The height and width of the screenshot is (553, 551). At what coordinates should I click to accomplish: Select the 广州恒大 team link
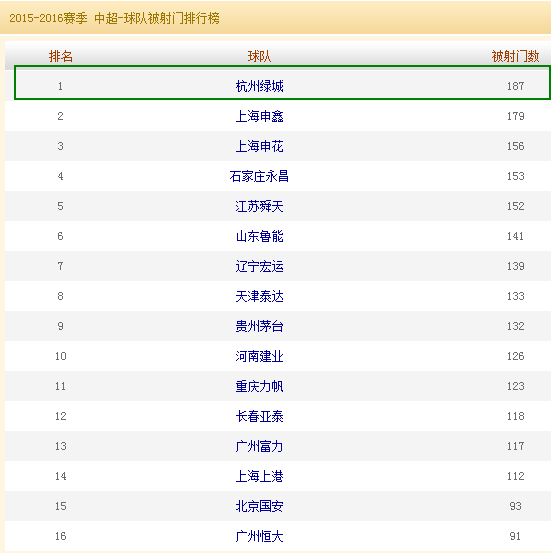[259, 536]
